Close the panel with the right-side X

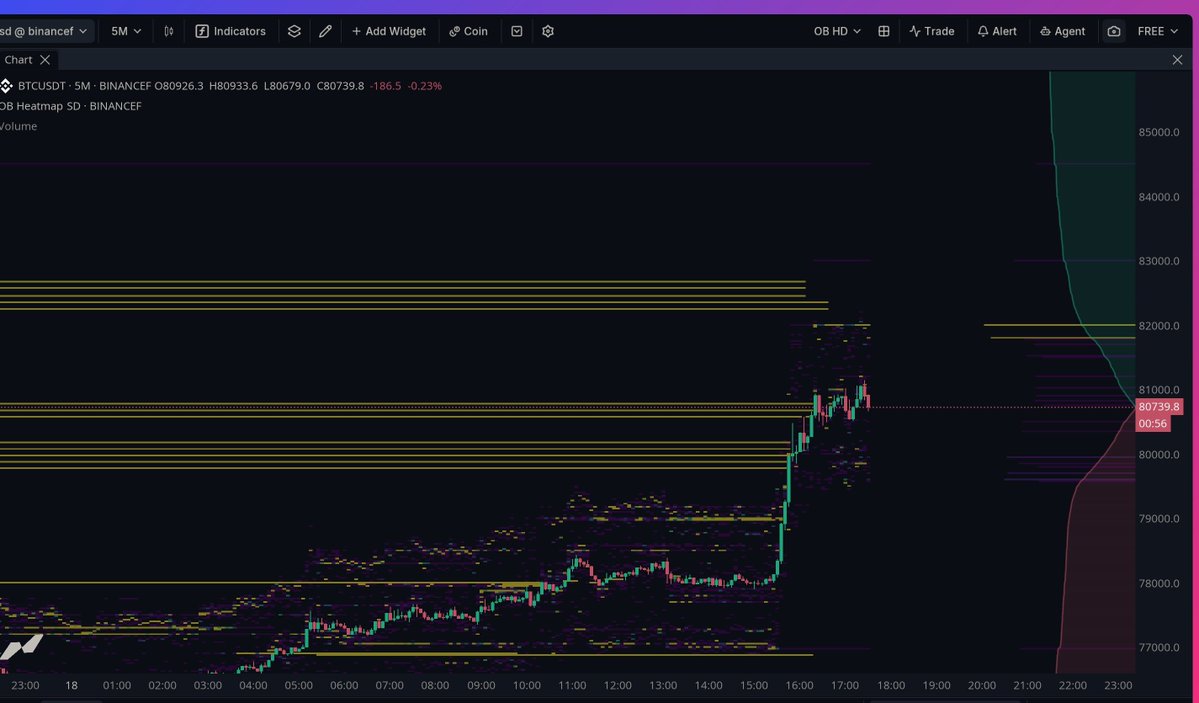[x=1177, y=60]
